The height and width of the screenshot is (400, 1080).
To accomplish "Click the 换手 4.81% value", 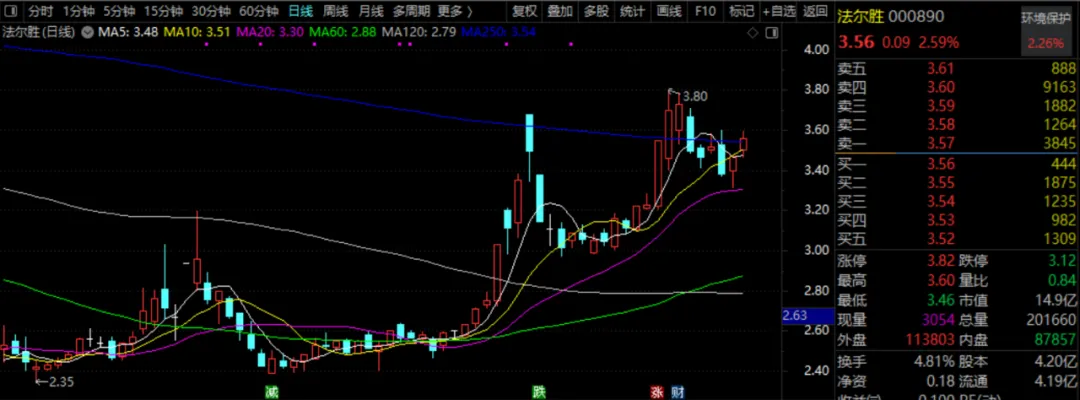I will pyautogui.click(x=935, y=361).
